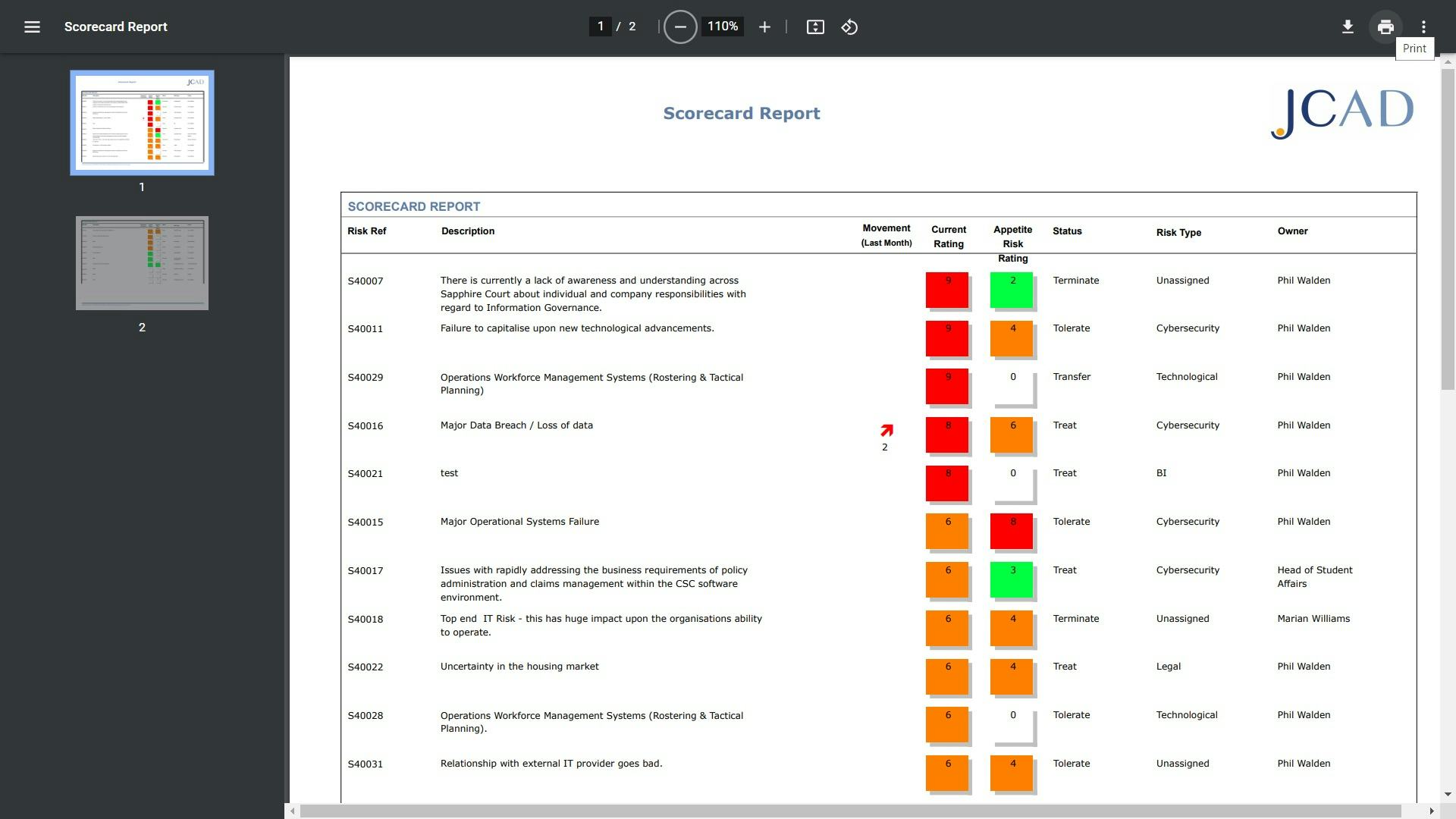
Task: Click the zoom percentage field
Action: coord(721,26)
